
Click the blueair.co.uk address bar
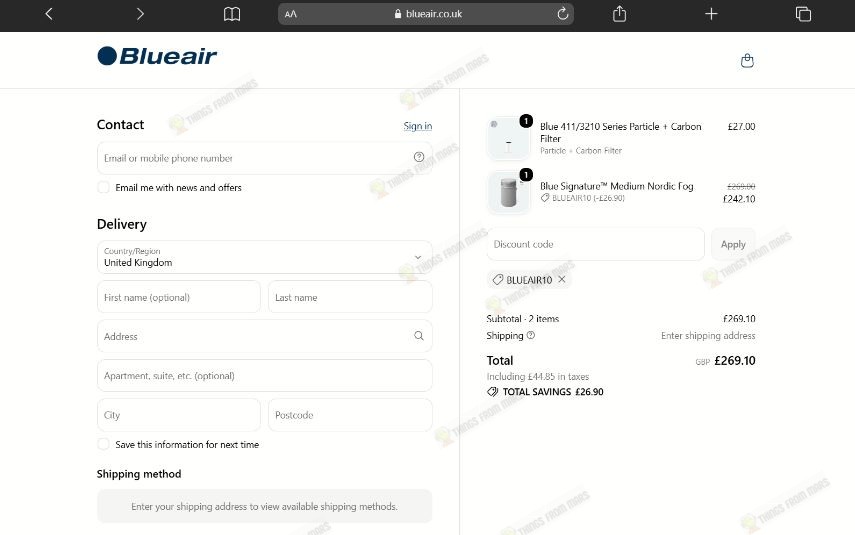[426, 14]
